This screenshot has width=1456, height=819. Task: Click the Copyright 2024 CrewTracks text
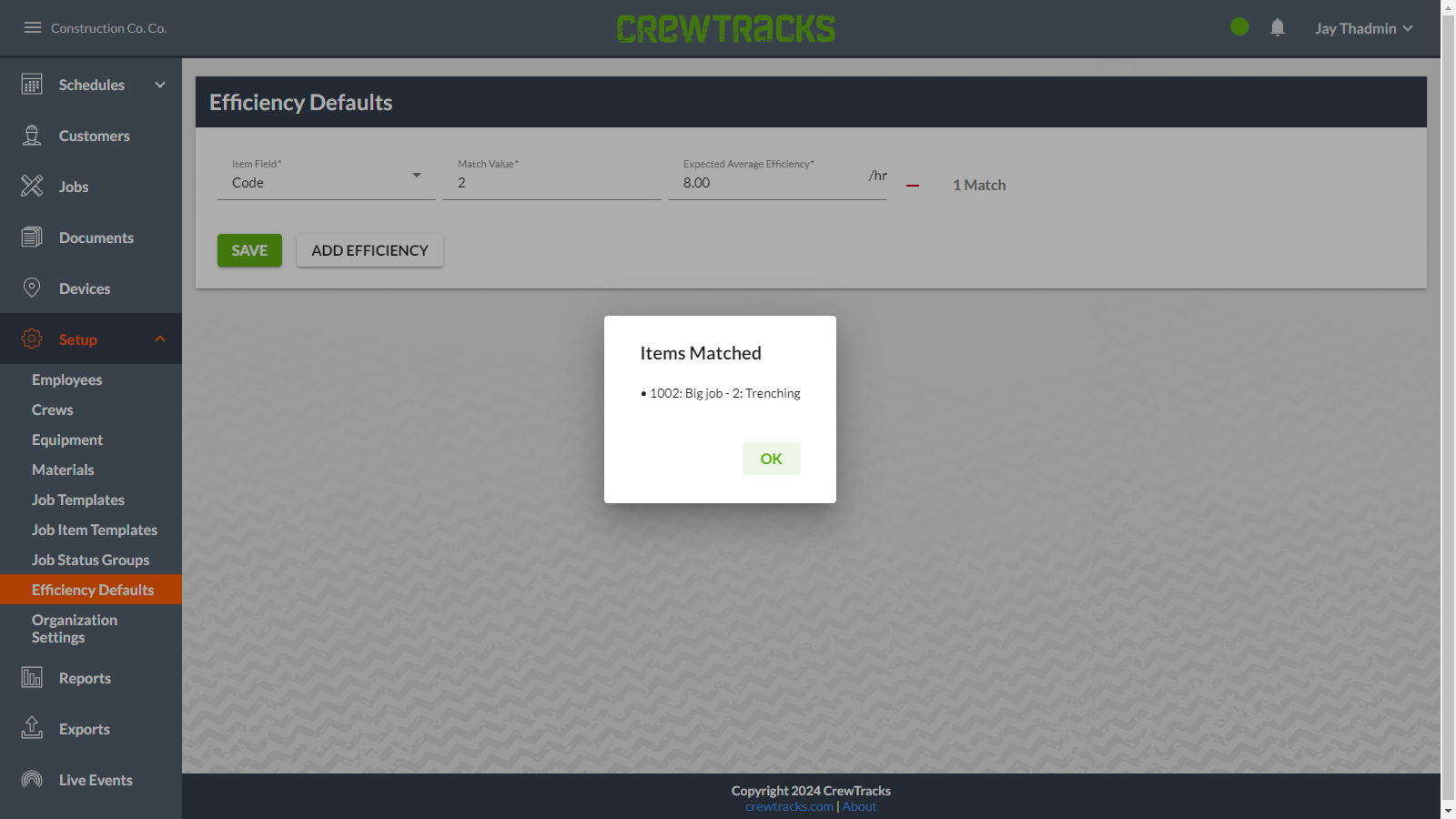point(811,791)
